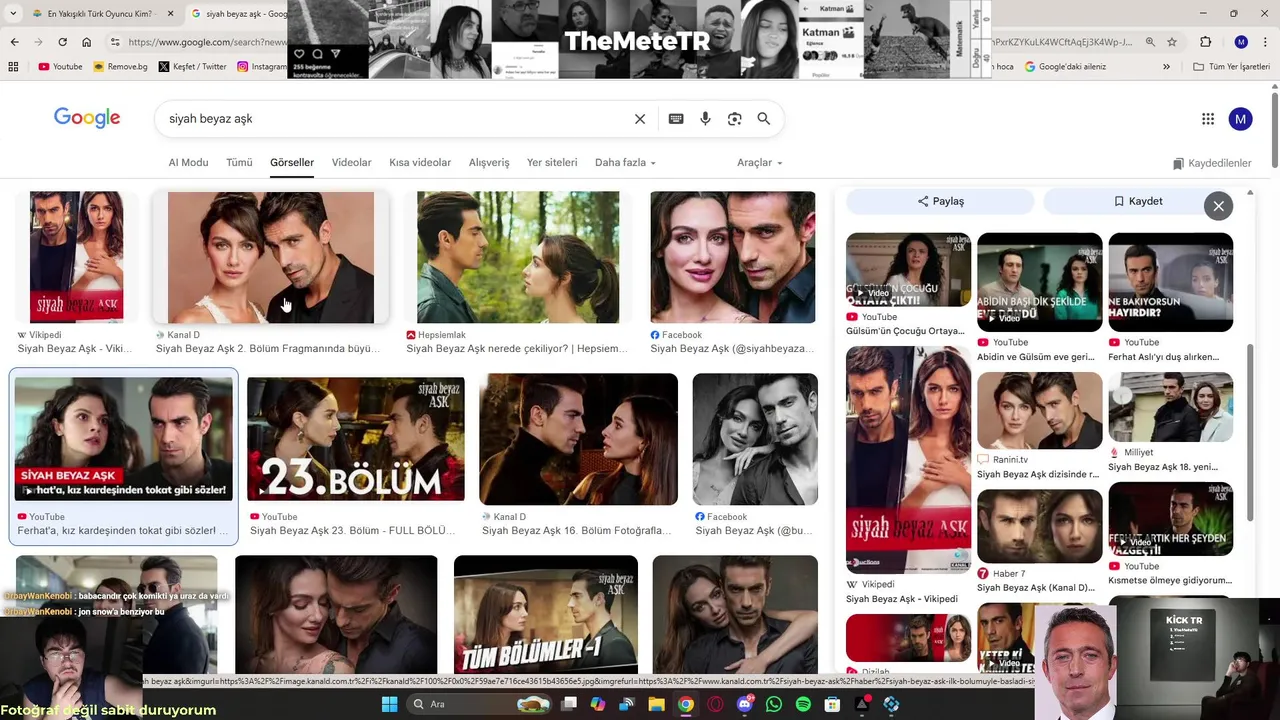
Task: Switch to the Tümü results tab
Action: pyautogui.click(x=239, y=162)
